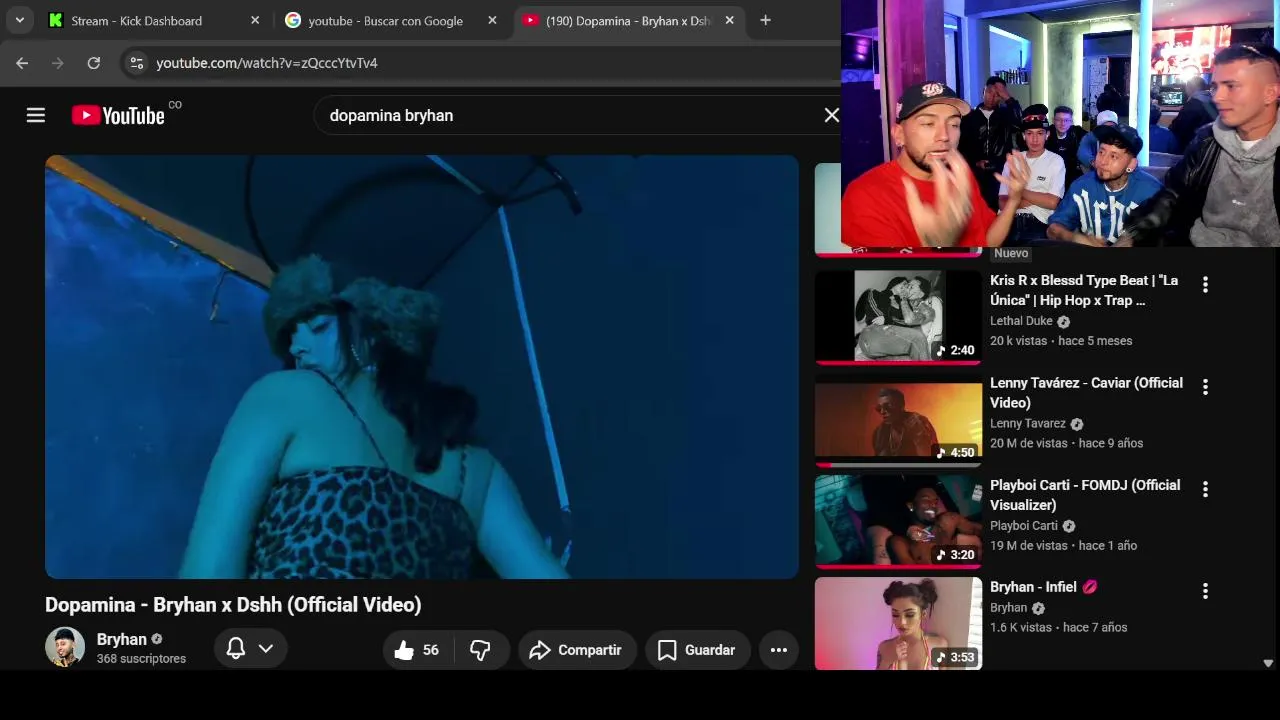Expand notification options chevron
This screenshot has width=1280, height=720.
pyautogui.click(x=266, y=649)
